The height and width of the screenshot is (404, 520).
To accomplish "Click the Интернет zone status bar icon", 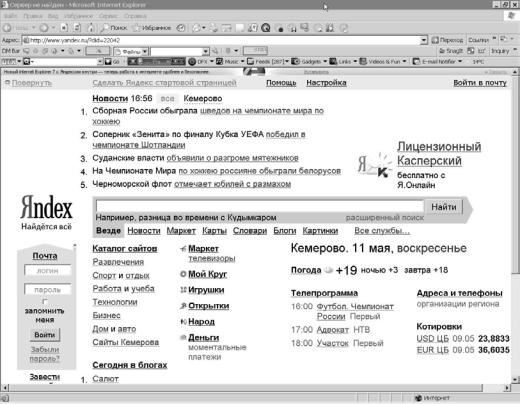I will (x=418, y=398).
